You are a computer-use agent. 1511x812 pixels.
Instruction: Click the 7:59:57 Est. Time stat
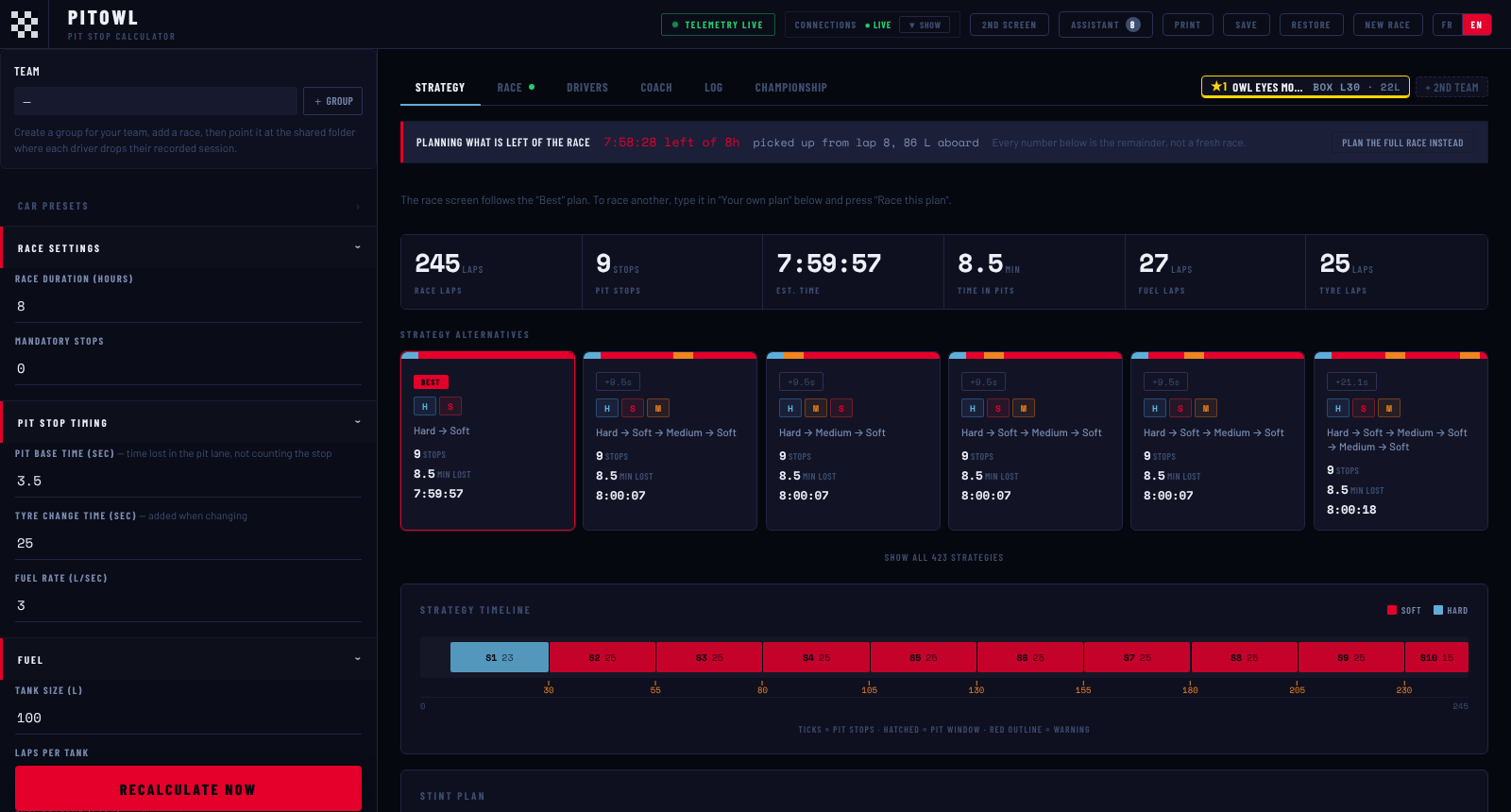[853, 272]
